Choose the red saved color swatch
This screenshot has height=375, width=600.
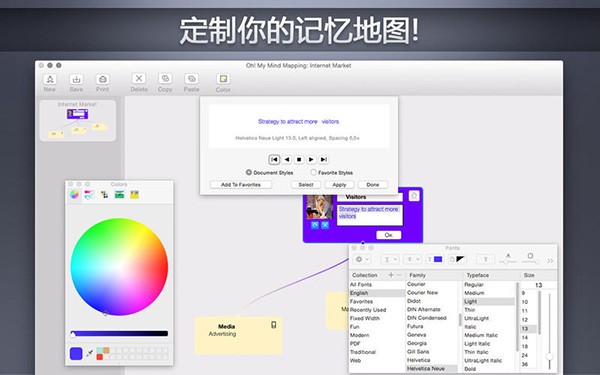(99, 357)
